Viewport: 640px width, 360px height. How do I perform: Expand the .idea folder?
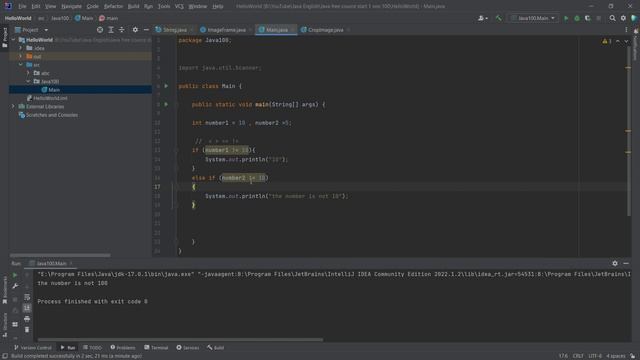pyautogui.click(x=21, y=48)
